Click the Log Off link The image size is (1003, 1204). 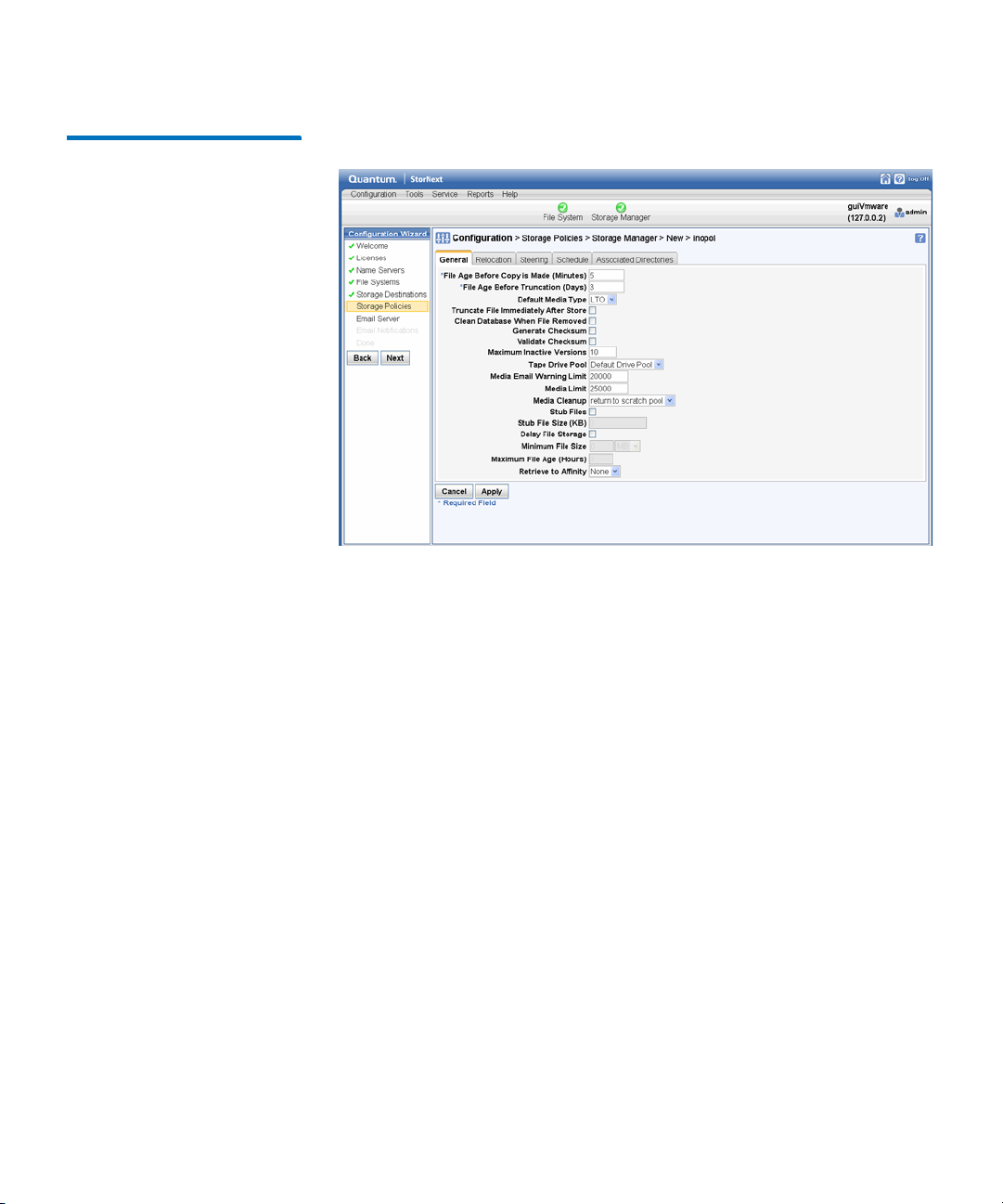[918, 179]
